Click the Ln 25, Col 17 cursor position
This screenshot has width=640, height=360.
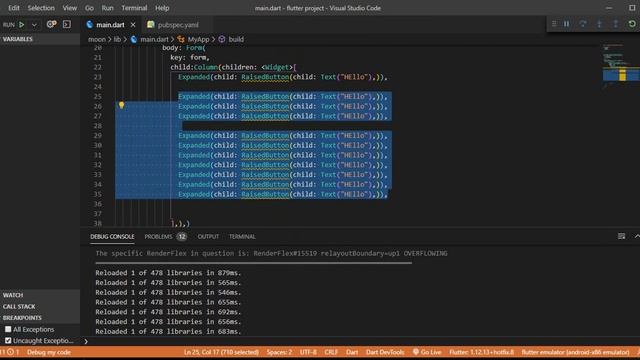point(221,352)
